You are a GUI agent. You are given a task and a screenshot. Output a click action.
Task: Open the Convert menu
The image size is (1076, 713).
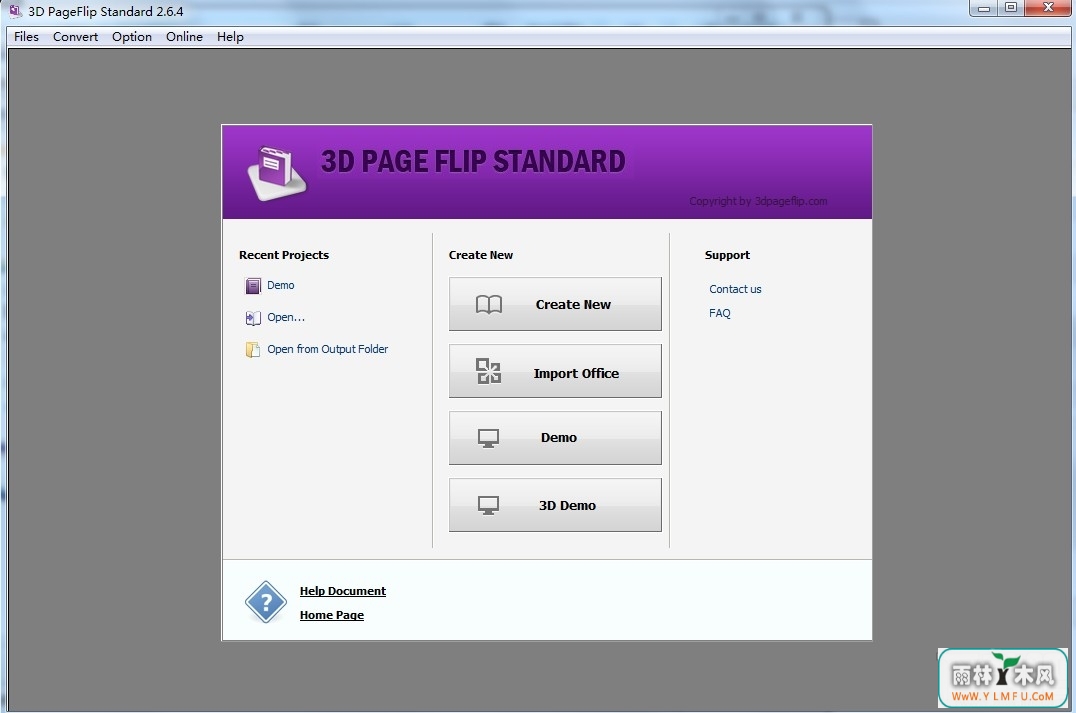tap(75, 36)
